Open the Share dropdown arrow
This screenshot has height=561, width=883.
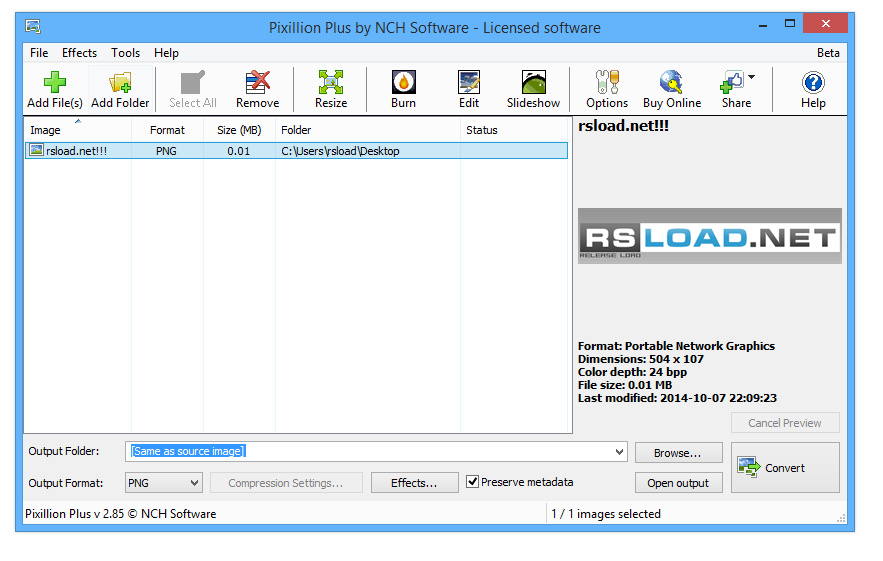(751, 77)
